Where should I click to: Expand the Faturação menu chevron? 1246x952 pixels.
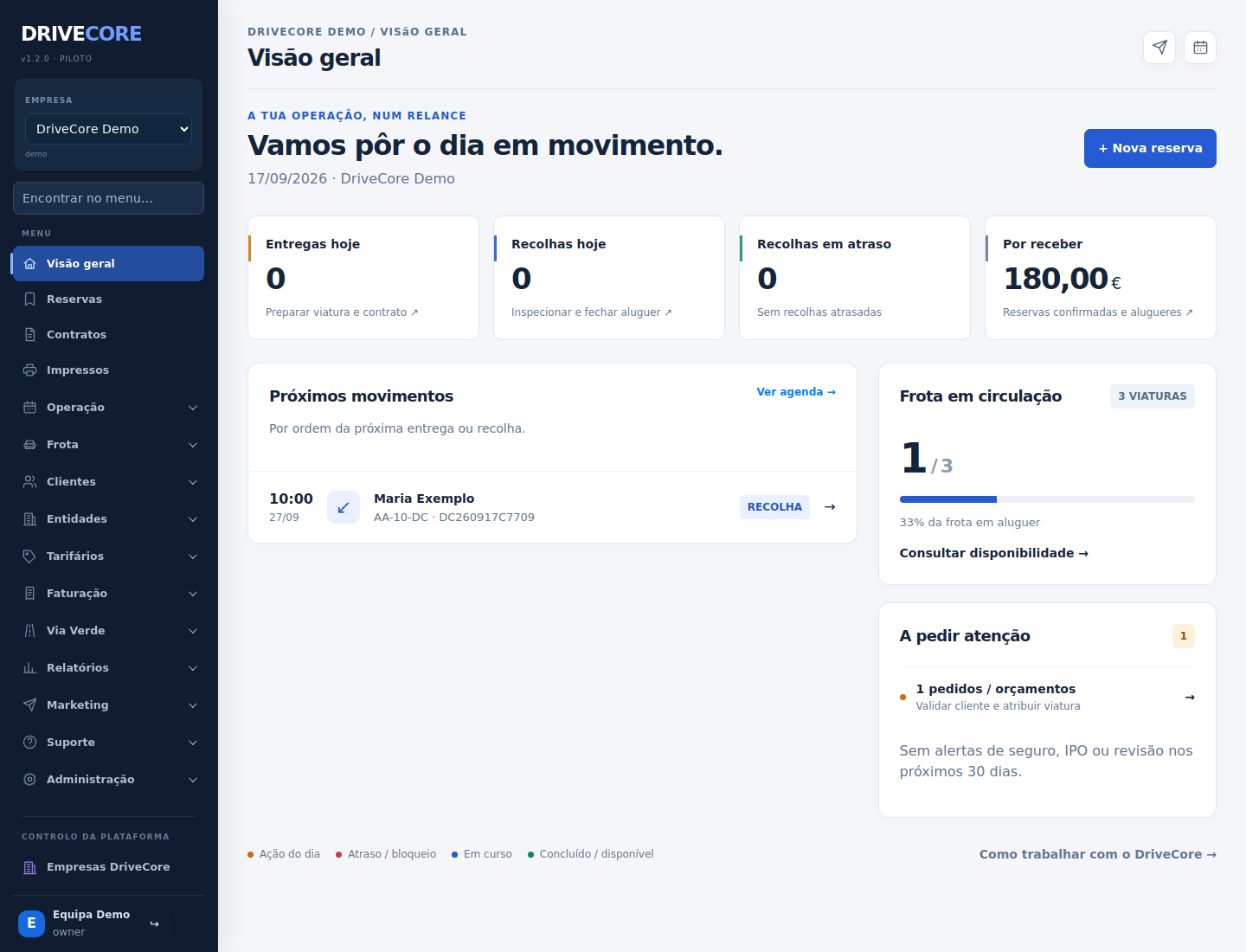point(193,594)
